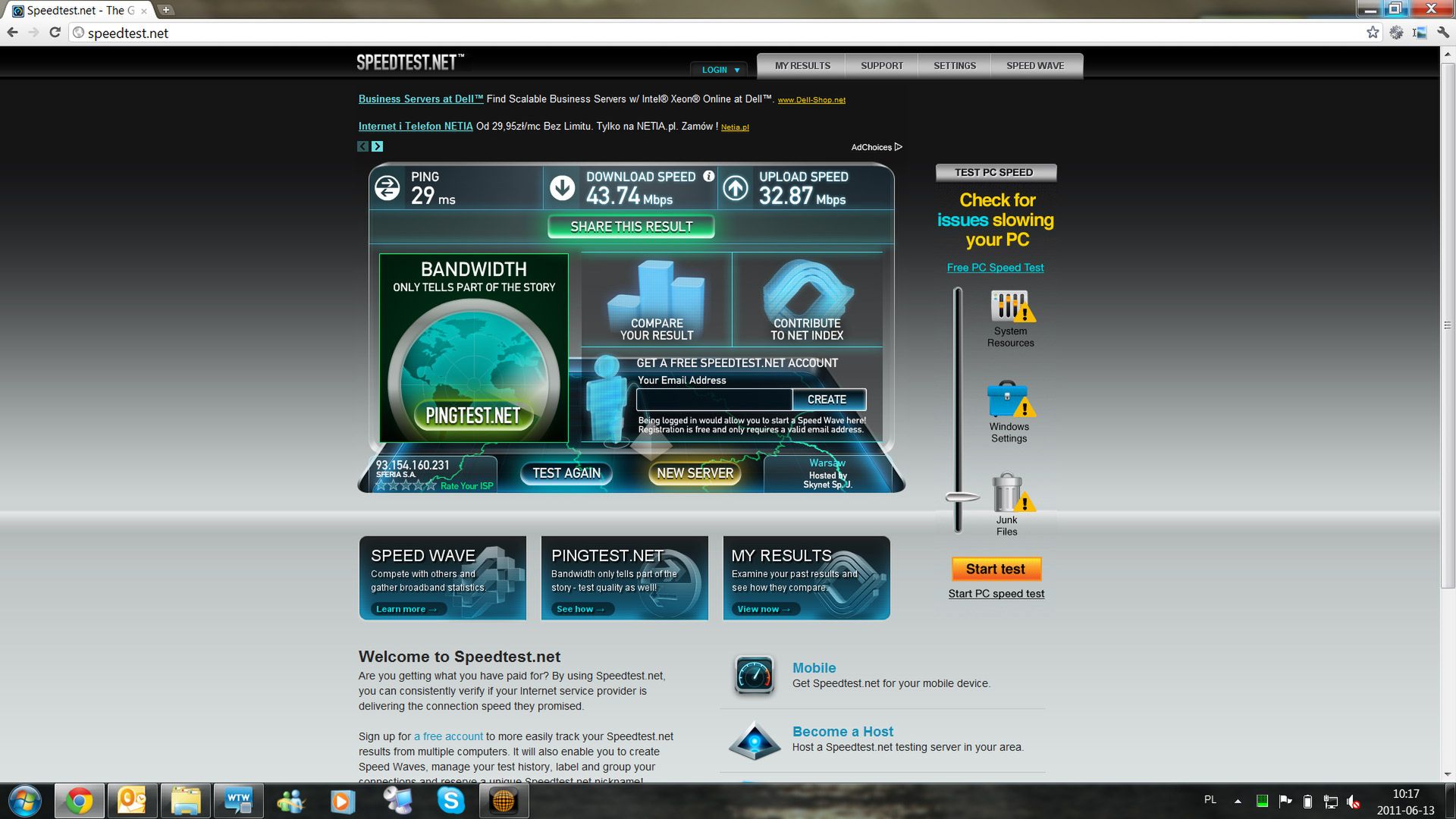
Task: Open the Free PC Speed Test link
Action: (x=995, y=268)
